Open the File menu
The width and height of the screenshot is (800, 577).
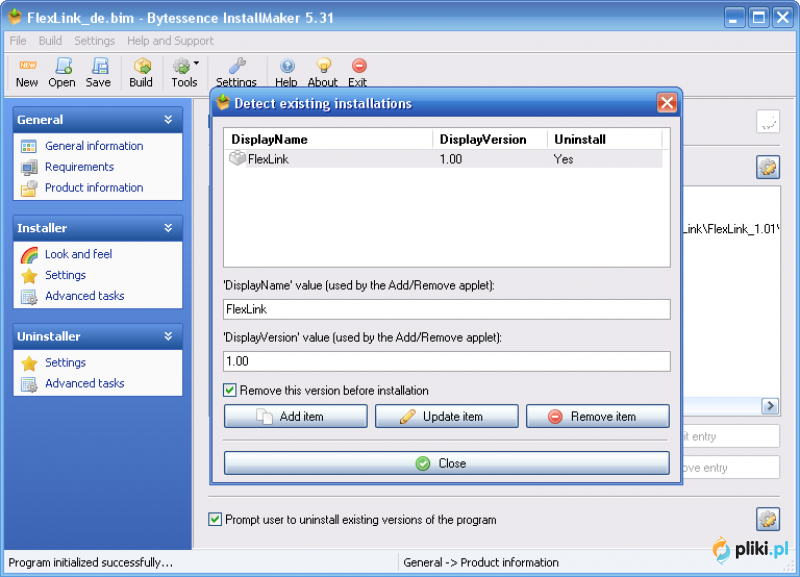(x=18, y=41)
